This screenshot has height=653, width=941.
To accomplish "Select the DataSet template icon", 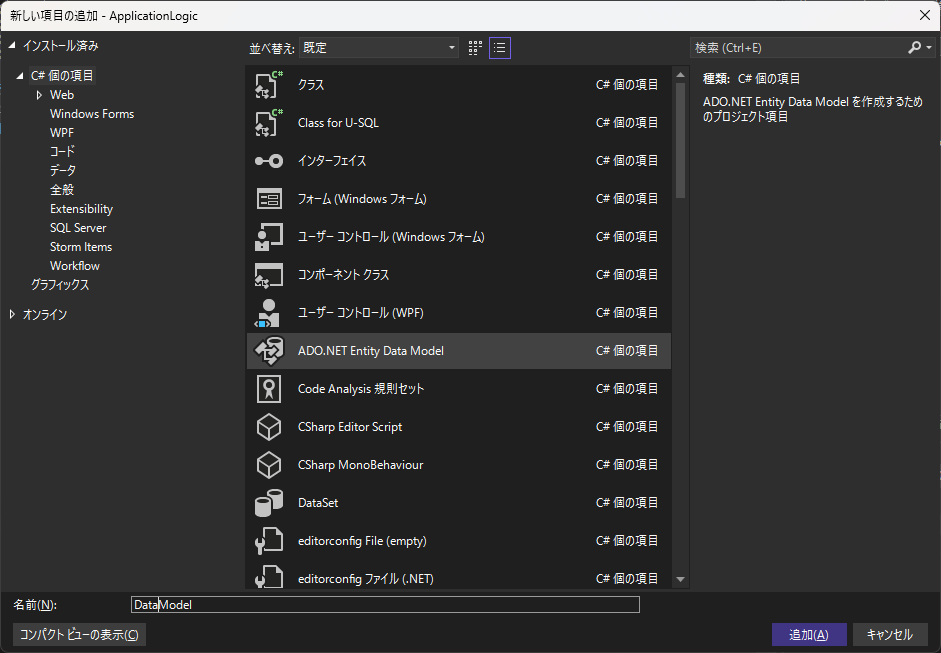I will coord(267,502).
